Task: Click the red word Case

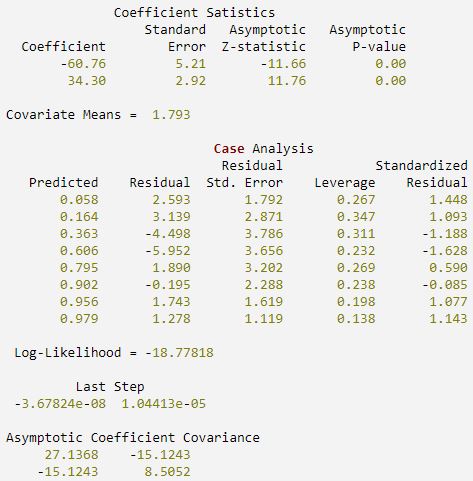Action: tap(229, 149)
